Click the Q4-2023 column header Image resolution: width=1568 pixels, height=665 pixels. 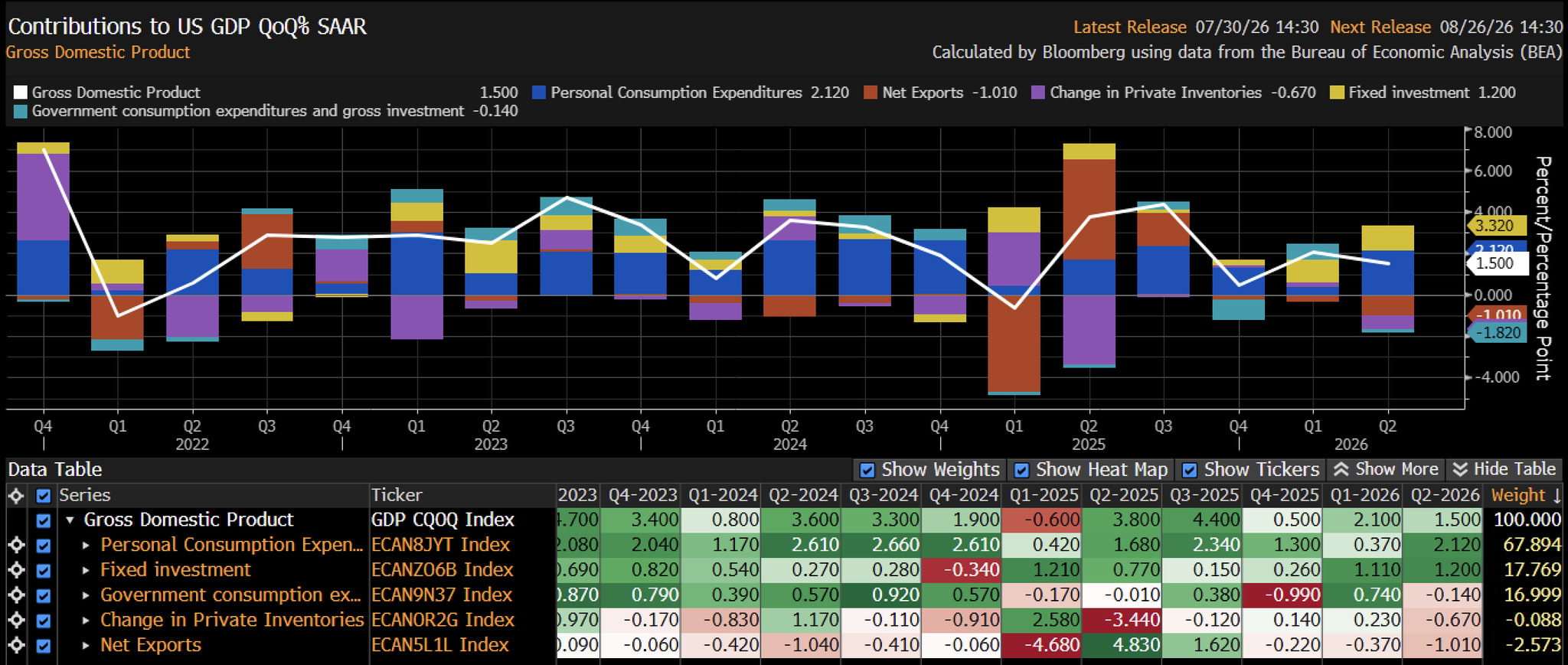pyautogui.click(x=642, y=495)
